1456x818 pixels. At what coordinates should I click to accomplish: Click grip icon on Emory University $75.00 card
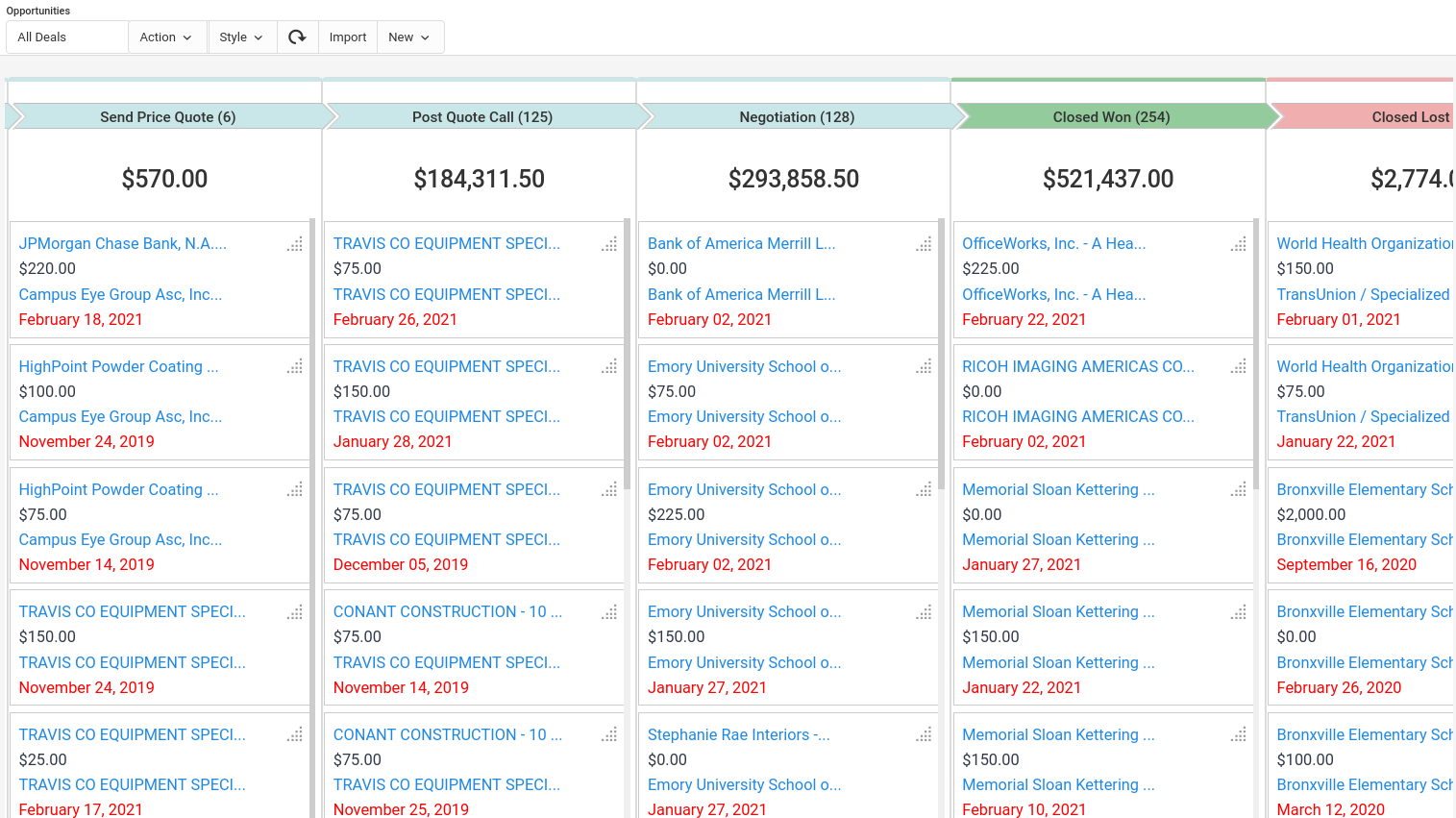[924, 366]
